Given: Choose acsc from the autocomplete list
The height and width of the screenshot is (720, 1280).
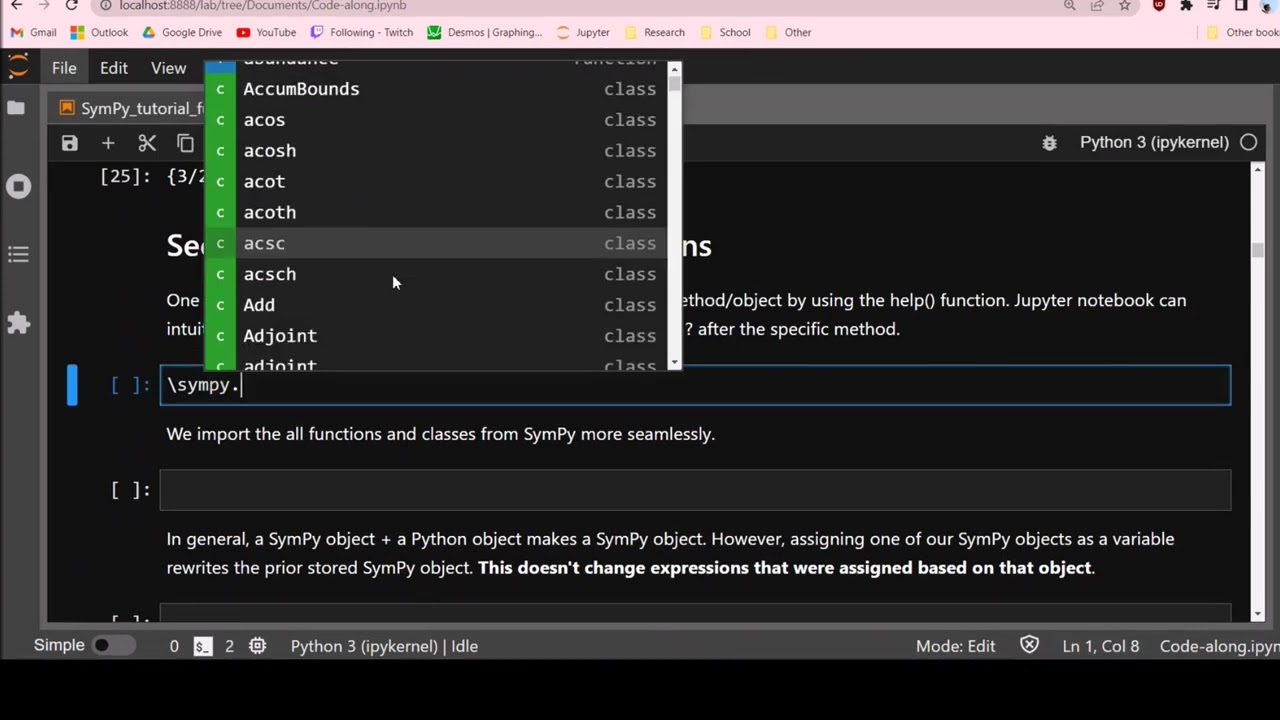Looking at the screenshot, I should 265,243.
